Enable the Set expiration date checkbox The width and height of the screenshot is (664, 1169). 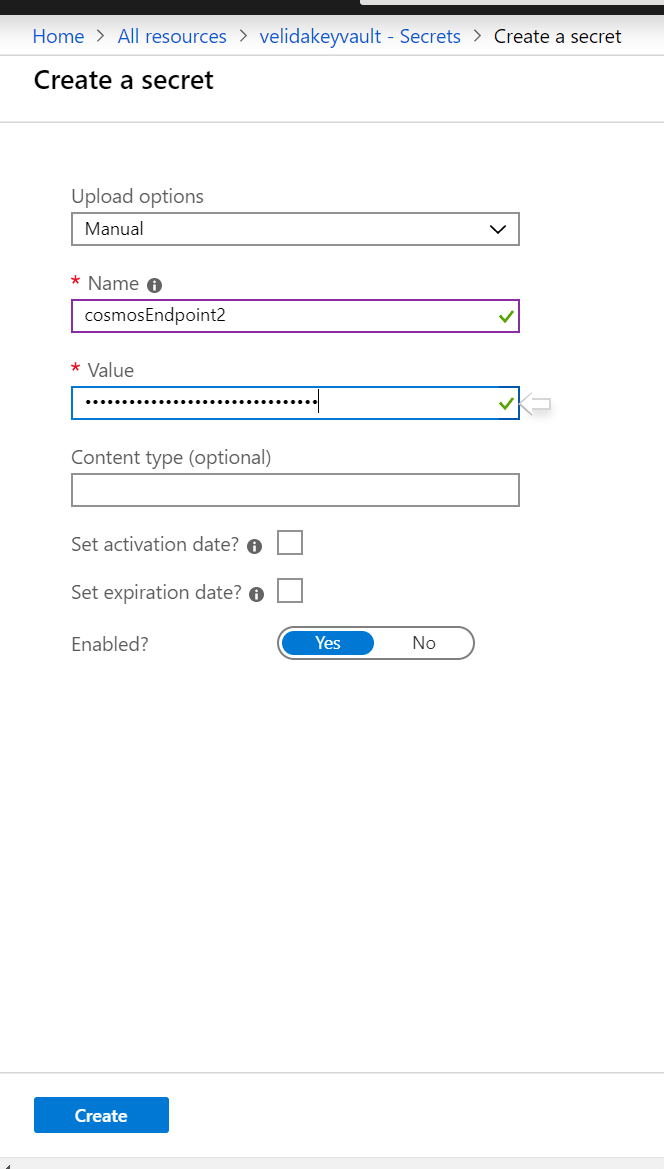(x=290, y=590)
